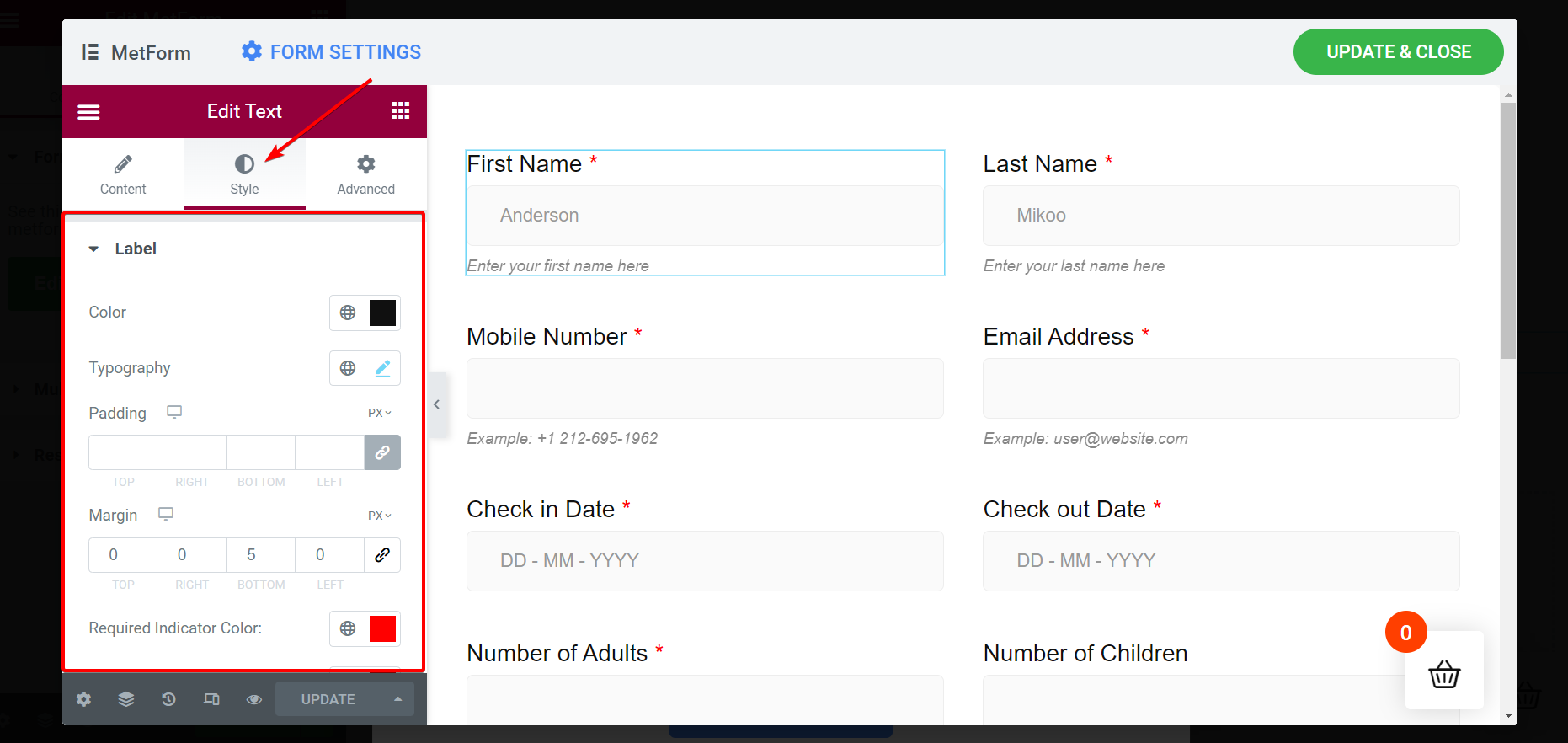The width and height of the screenshot is (1568, 743).
Task: Click the Update & Close button
Action: point(1398,52)
